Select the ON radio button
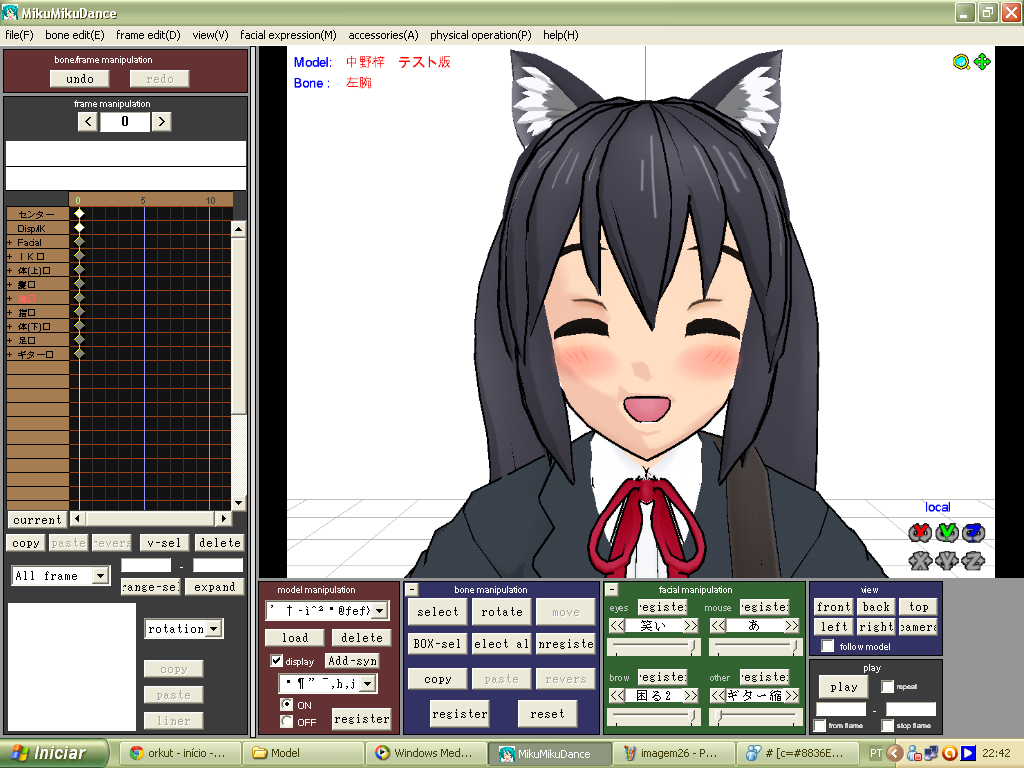The height and width of the screenshot is (768, 1024). point(286,705)
